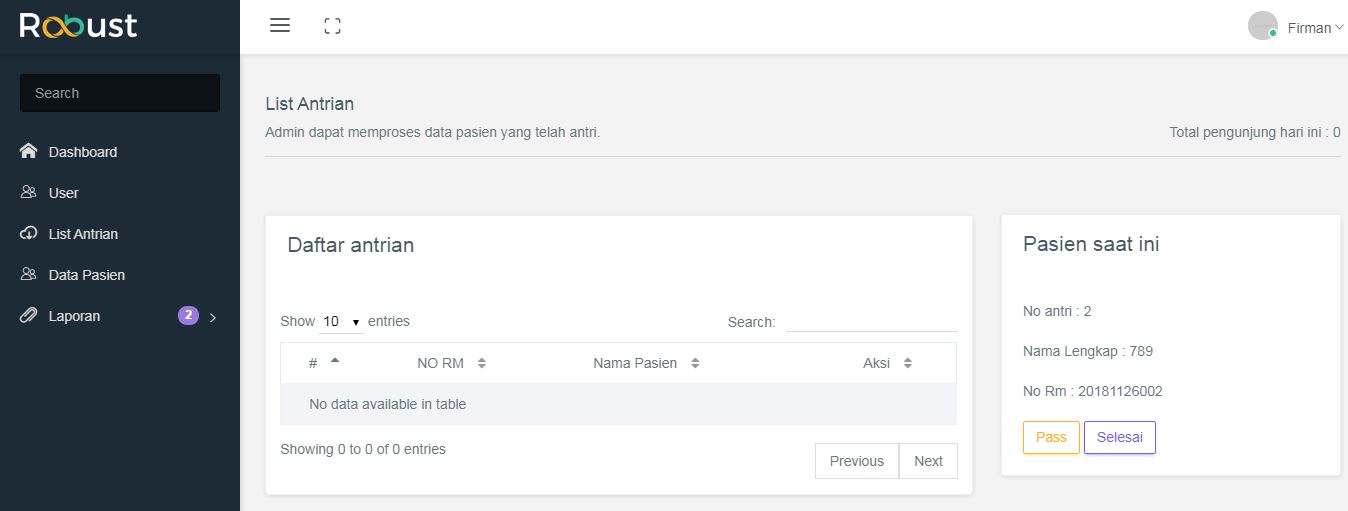Sort table by Nama Pasien column
The height and width of the screenshot is (511, 1348).
click(646, 363)
